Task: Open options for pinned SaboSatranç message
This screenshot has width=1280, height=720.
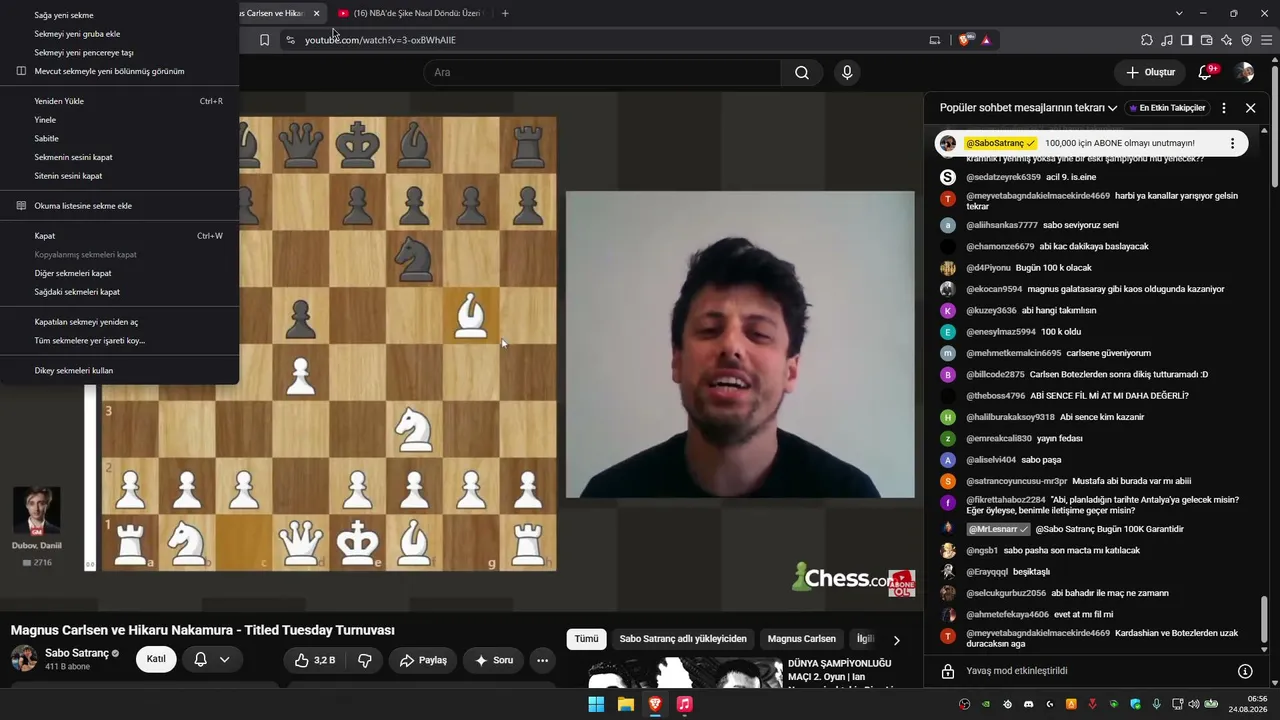Action: point(1232,143)
